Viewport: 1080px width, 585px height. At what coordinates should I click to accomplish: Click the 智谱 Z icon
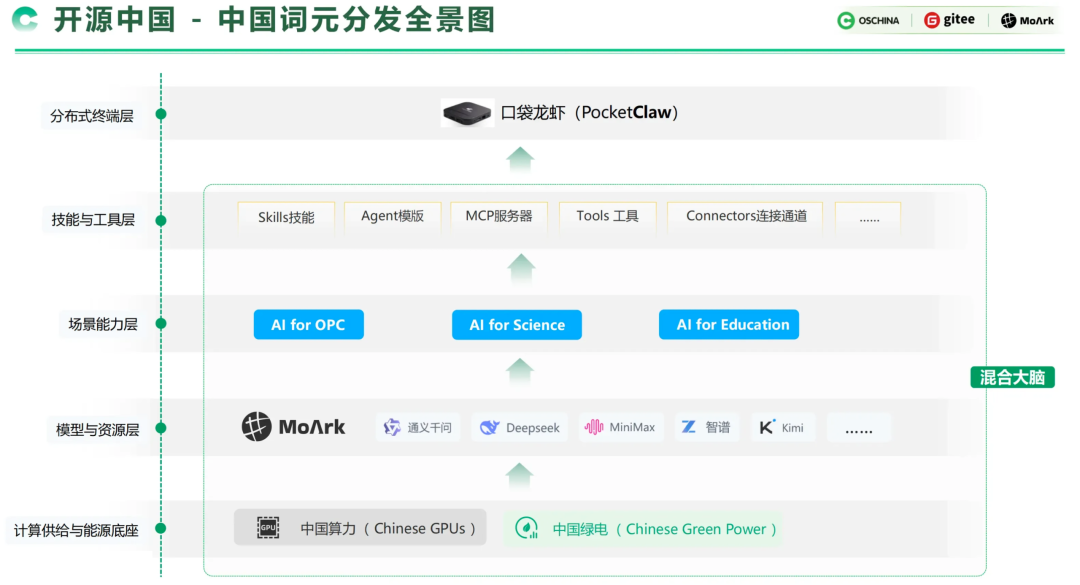689,427
